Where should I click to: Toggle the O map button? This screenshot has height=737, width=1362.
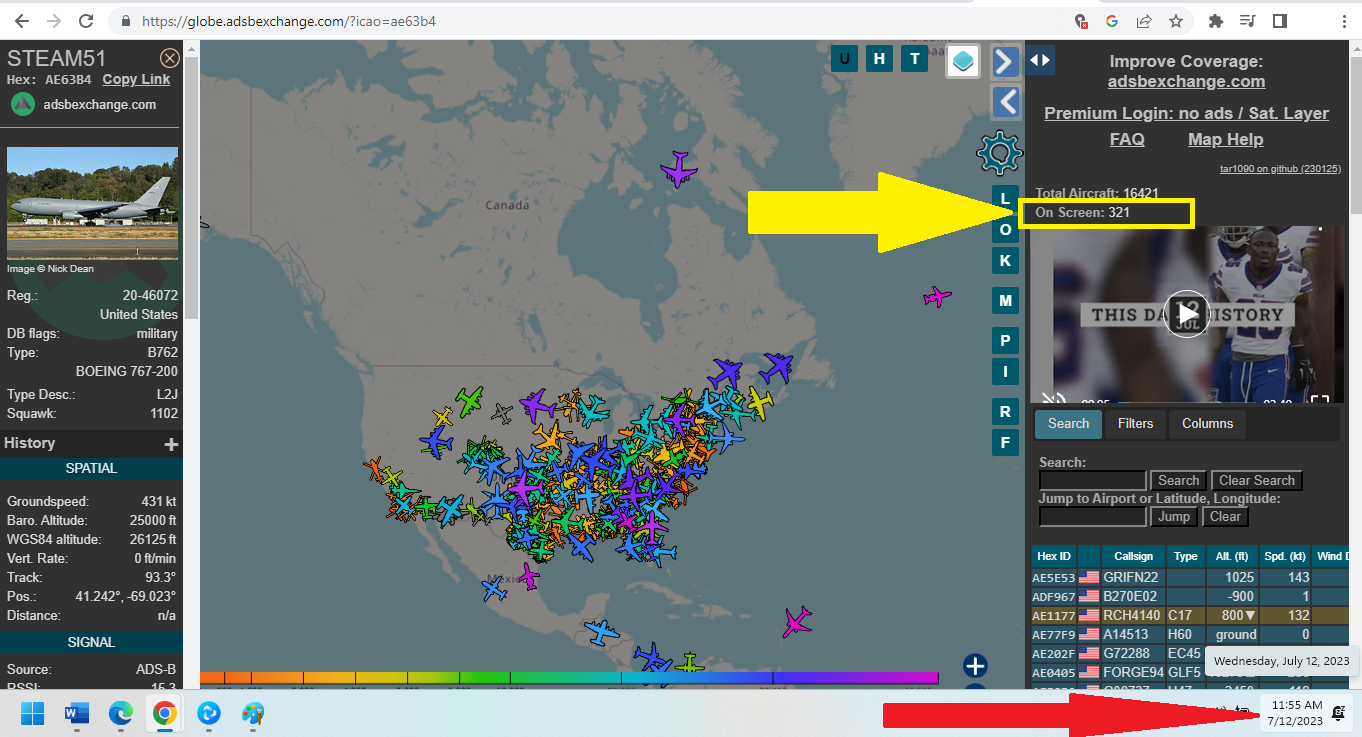[x=1005, y=230]
